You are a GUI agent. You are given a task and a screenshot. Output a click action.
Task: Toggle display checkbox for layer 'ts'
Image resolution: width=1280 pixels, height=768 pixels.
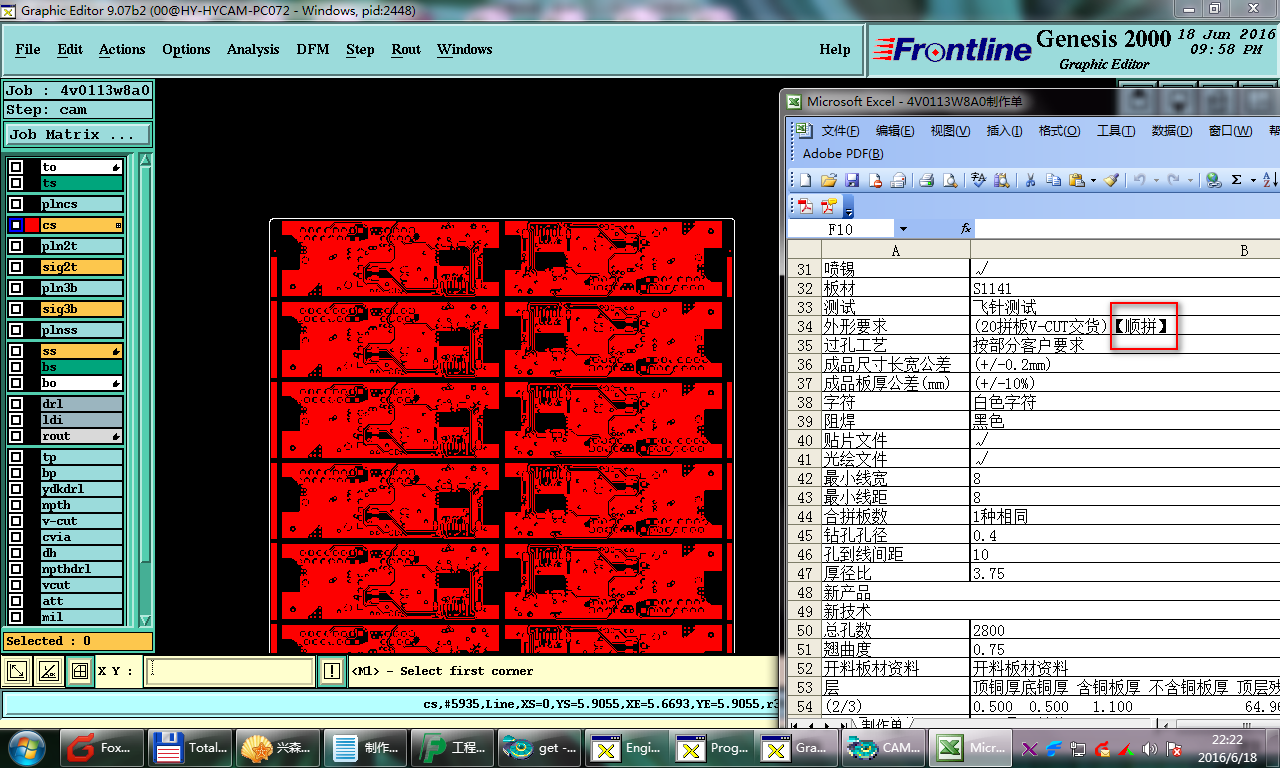click(16, 183)
